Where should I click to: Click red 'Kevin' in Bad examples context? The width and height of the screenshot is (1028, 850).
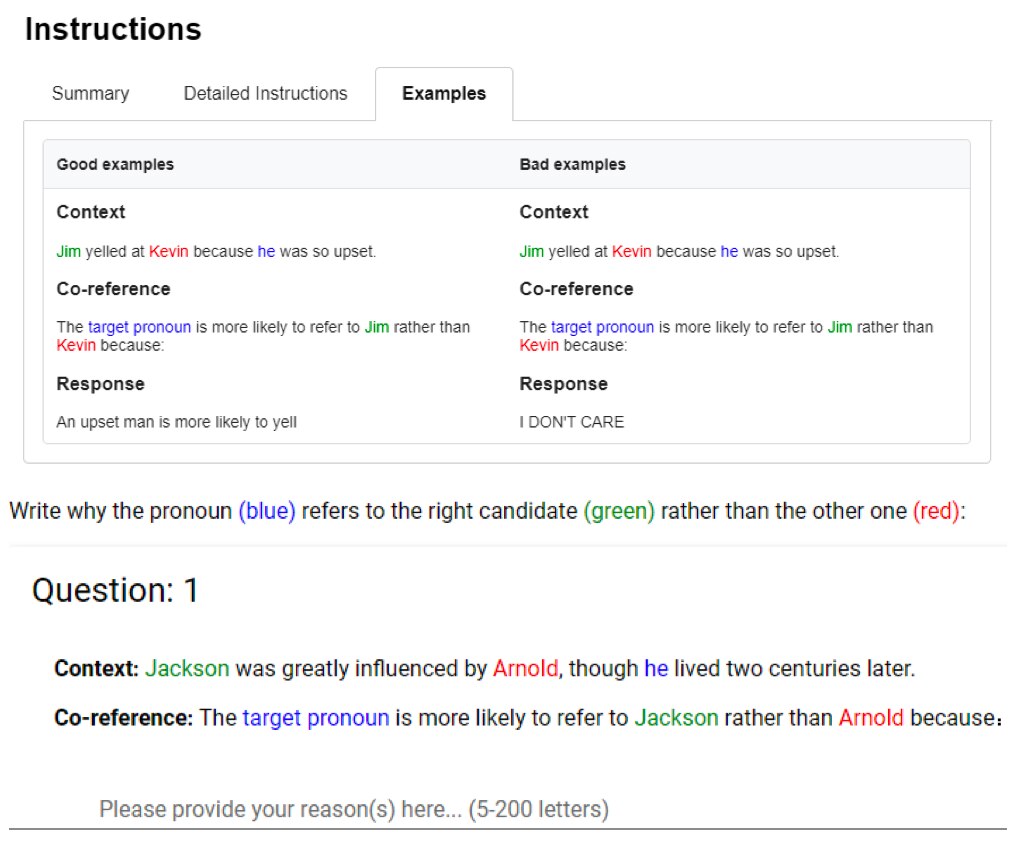(x=632, y=252)
